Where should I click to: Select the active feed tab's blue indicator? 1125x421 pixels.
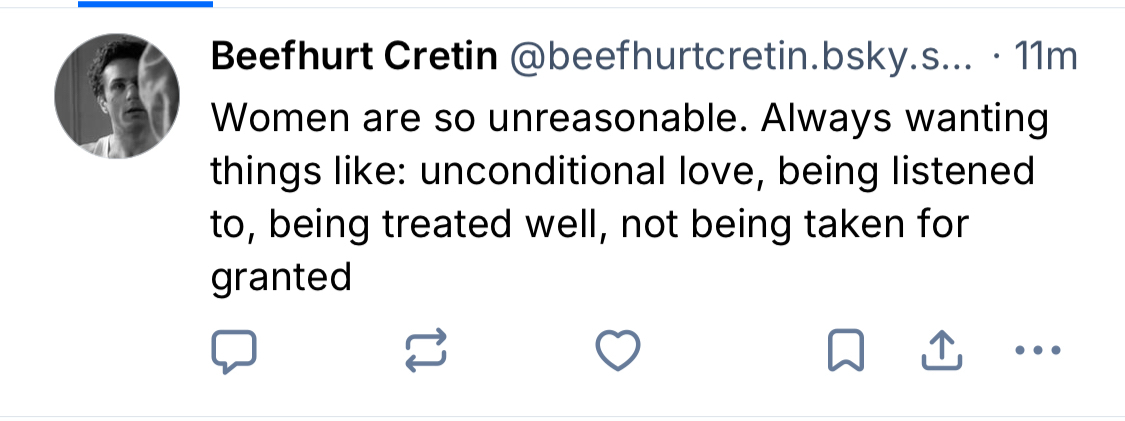point(145,4)
